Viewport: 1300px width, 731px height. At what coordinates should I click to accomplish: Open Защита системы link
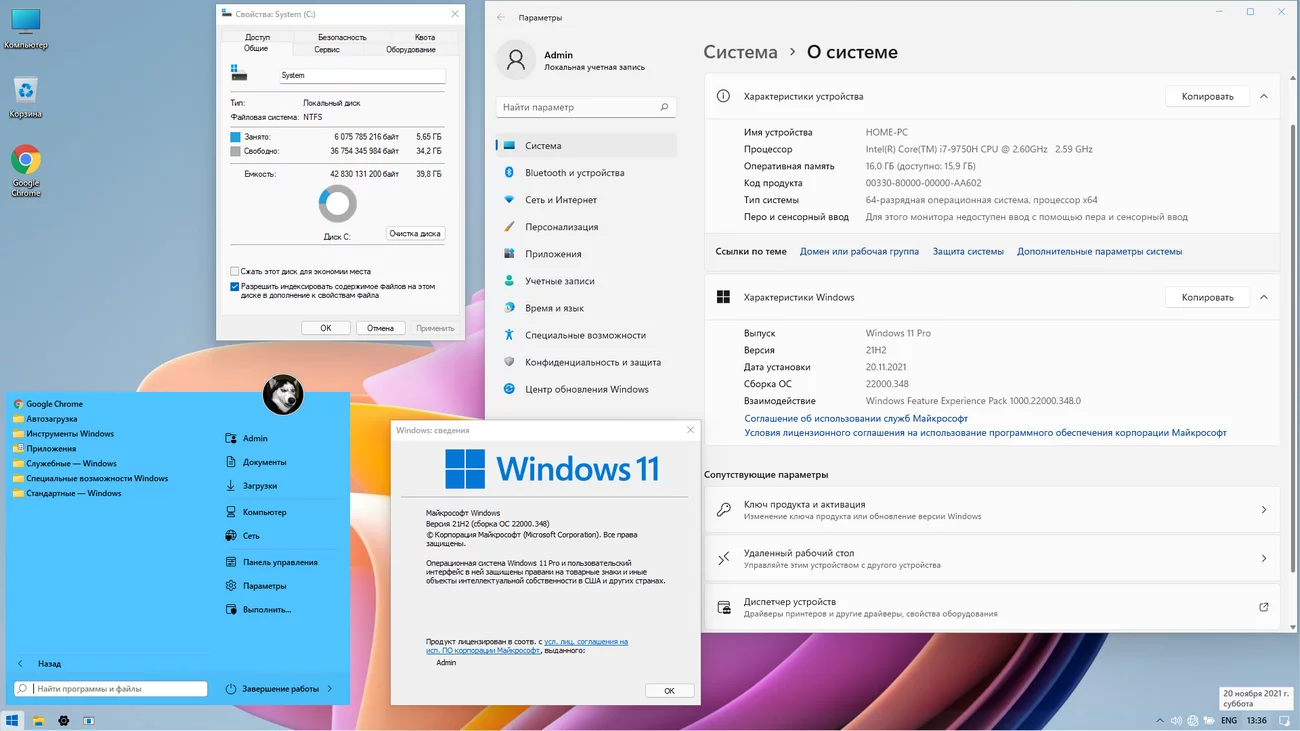tap(968, 251)
